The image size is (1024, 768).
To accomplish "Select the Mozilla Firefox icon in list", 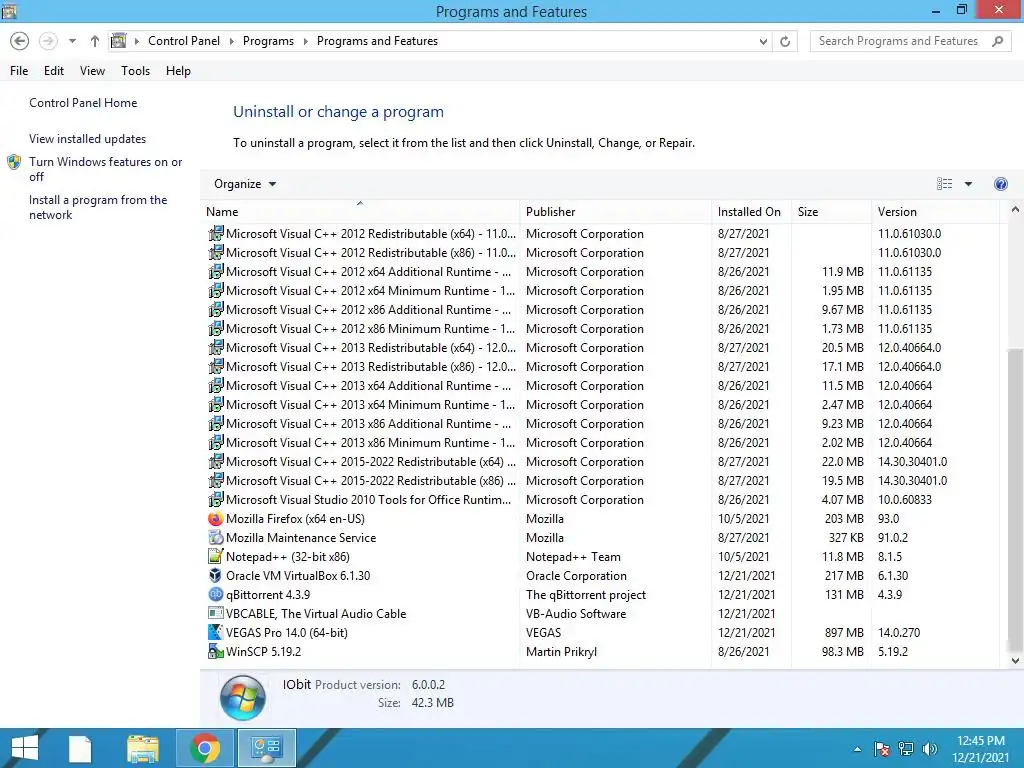I will pos(216,519).
